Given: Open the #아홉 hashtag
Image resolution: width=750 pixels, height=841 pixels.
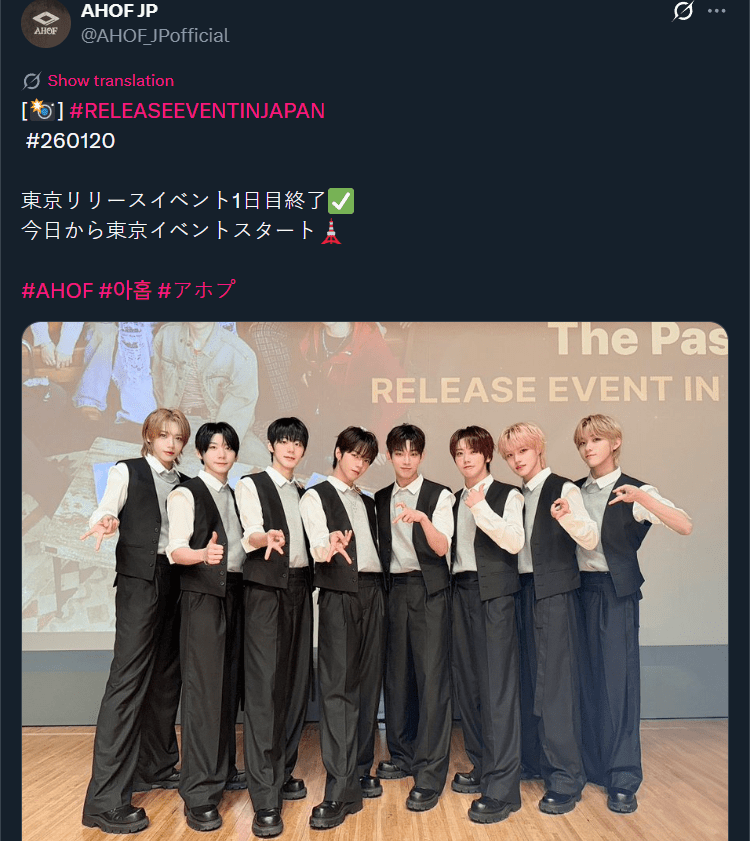Looking at the screenshot, I should [x=125, y=291].
